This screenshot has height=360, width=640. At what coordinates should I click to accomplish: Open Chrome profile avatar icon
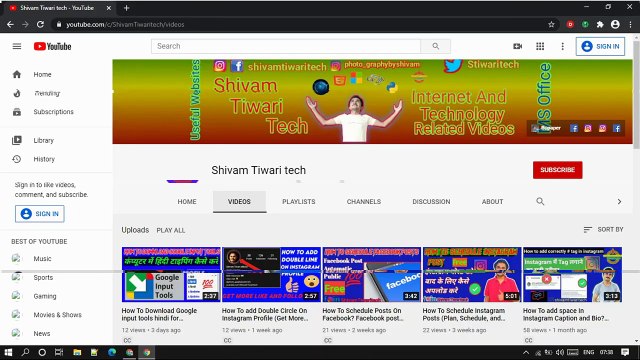tap(615, 24)
